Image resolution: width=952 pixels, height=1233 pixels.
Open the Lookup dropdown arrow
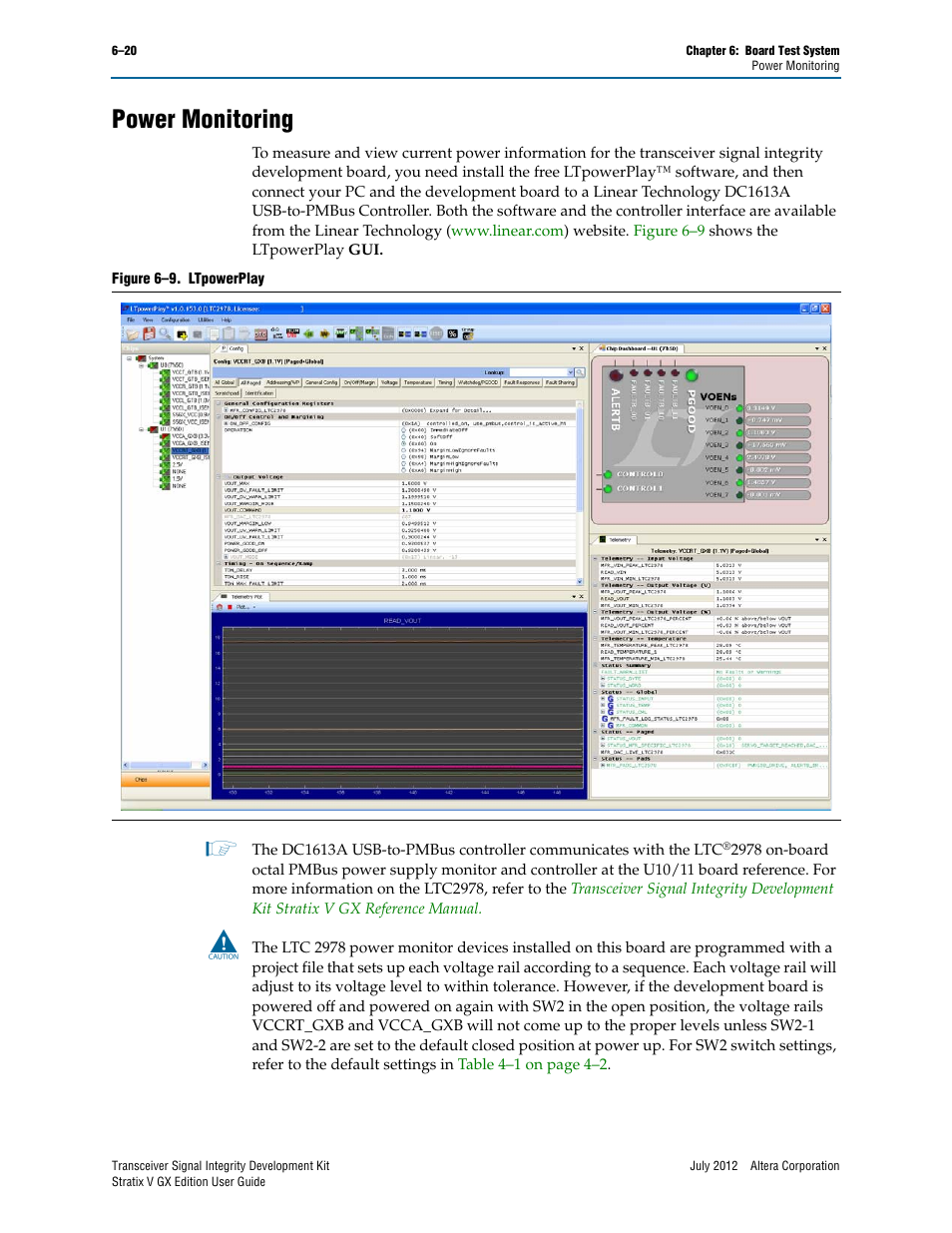(571, 372)
